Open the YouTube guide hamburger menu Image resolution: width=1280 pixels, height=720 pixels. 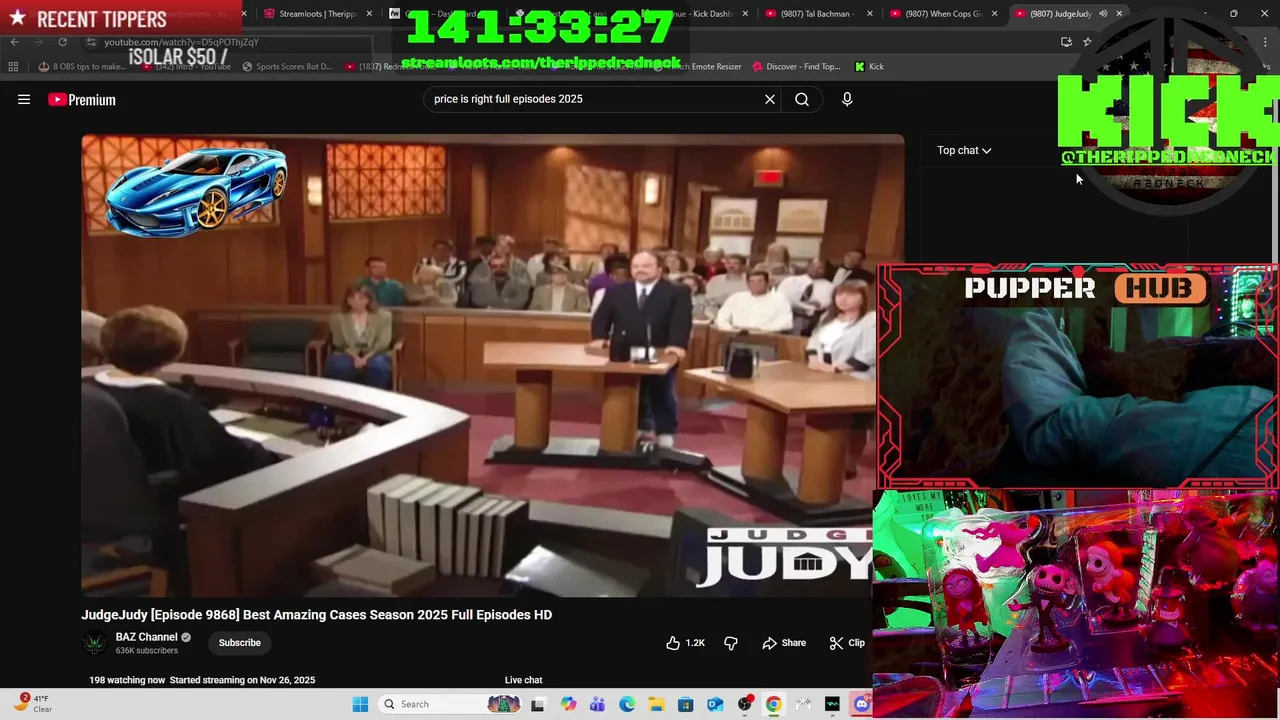24,99
